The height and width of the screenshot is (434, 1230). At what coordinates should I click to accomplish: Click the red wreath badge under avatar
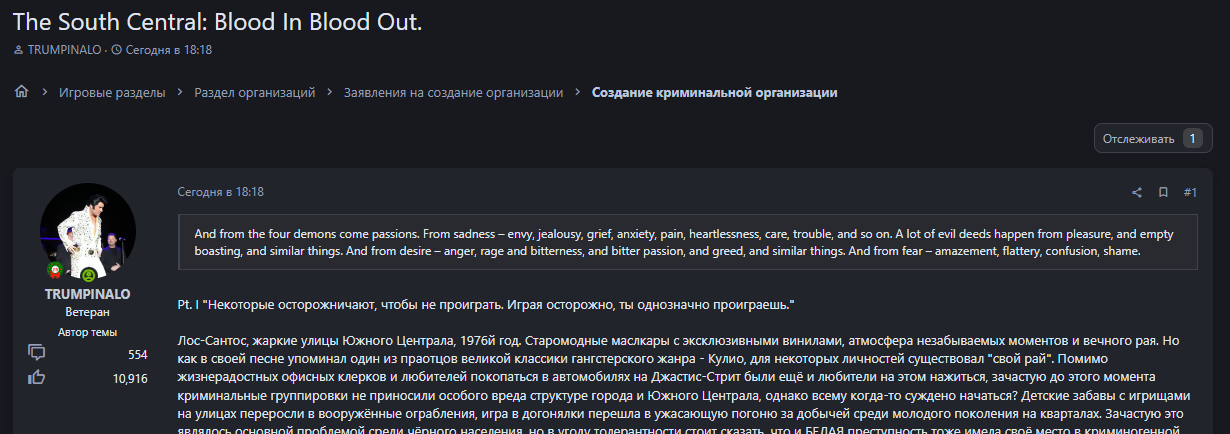(55, 270)
